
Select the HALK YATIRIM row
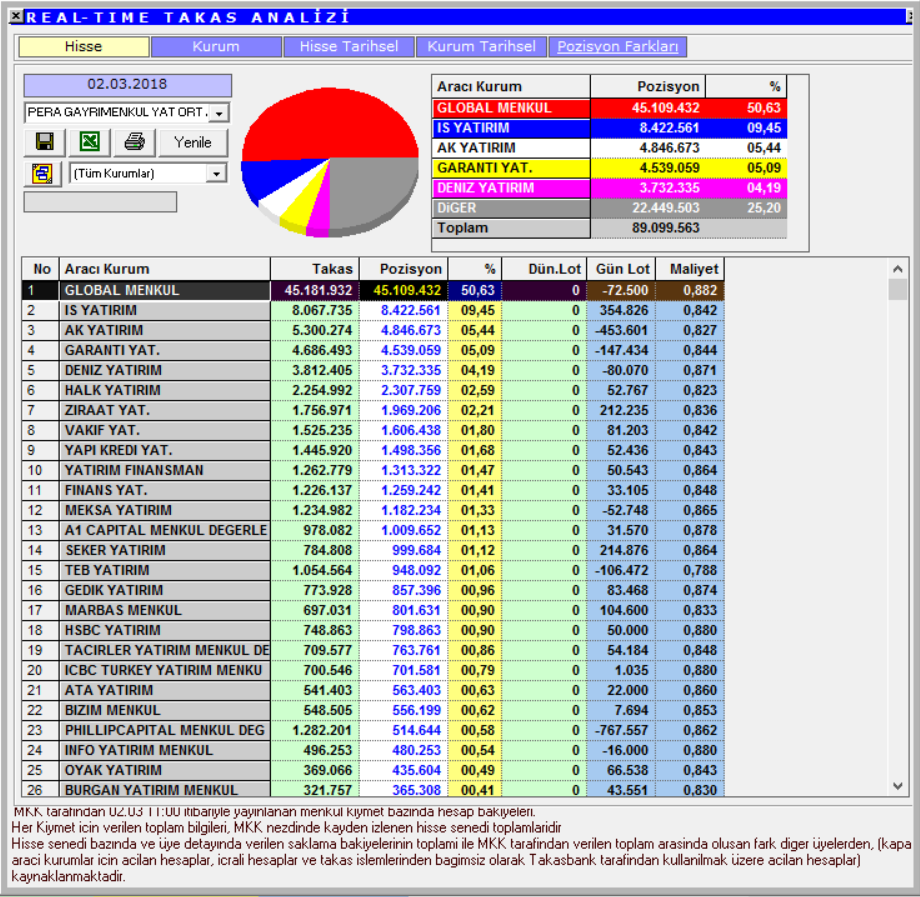(373, 390)
